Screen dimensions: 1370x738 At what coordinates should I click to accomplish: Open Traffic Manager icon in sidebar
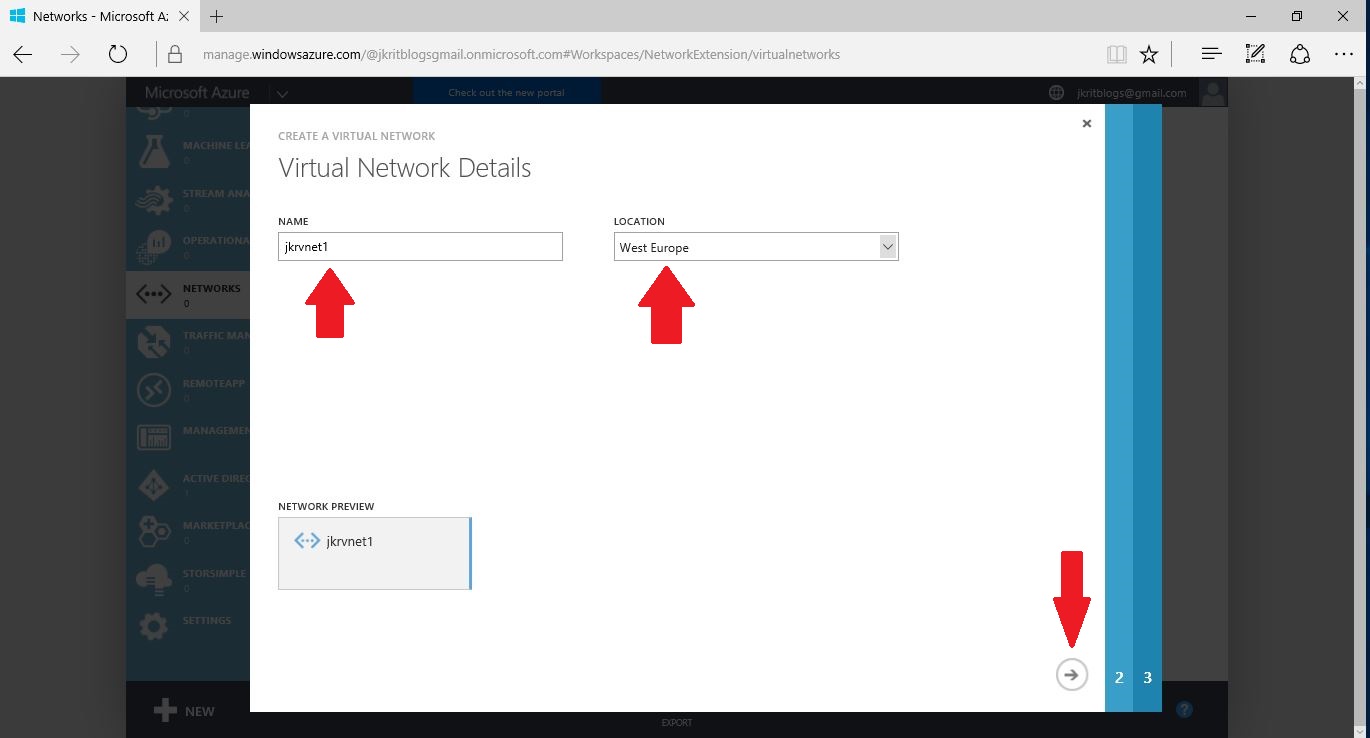(x=153, y=343)
